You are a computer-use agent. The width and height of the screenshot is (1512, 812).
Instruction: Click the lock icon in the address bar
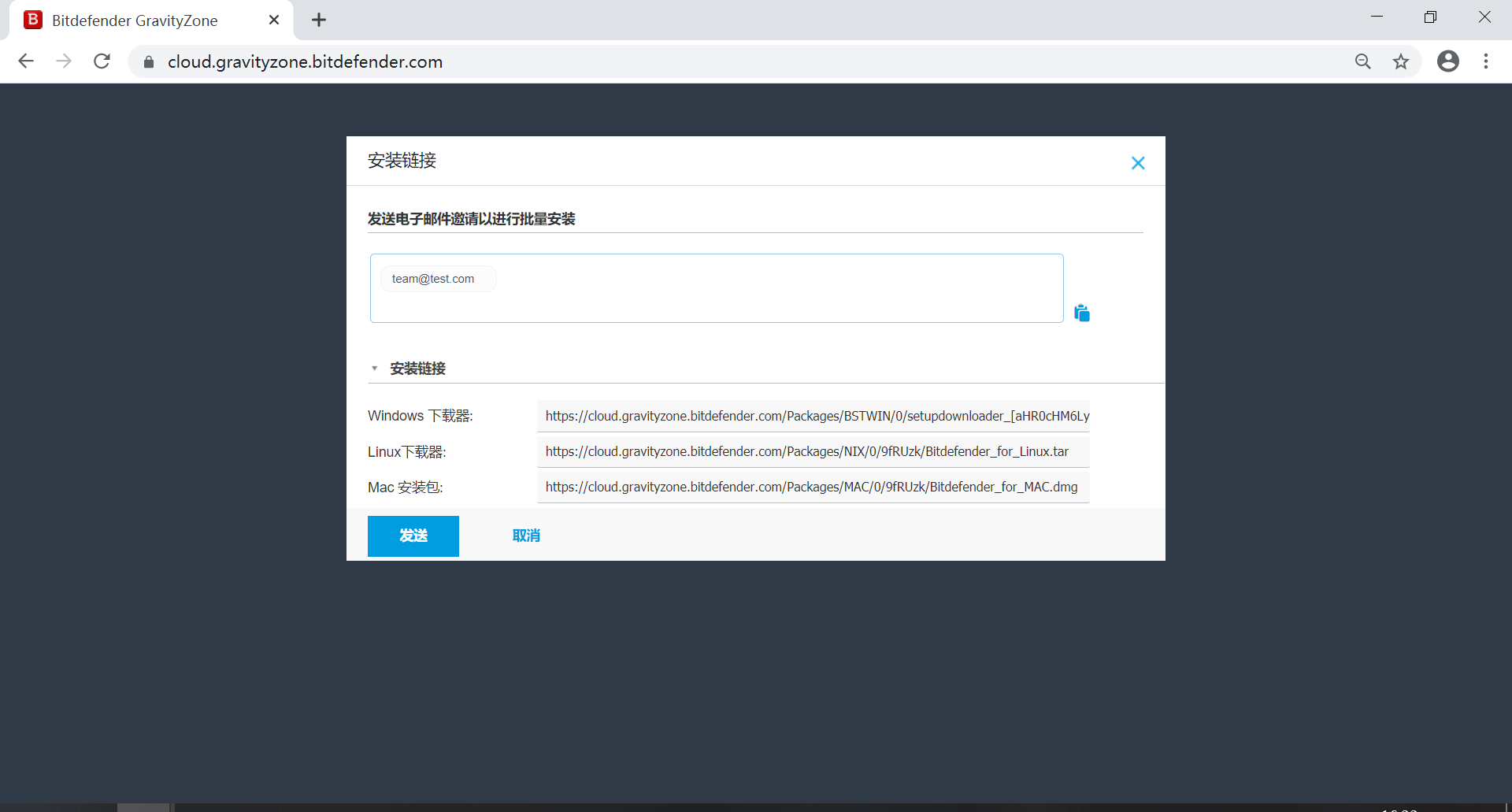point(149,61)
